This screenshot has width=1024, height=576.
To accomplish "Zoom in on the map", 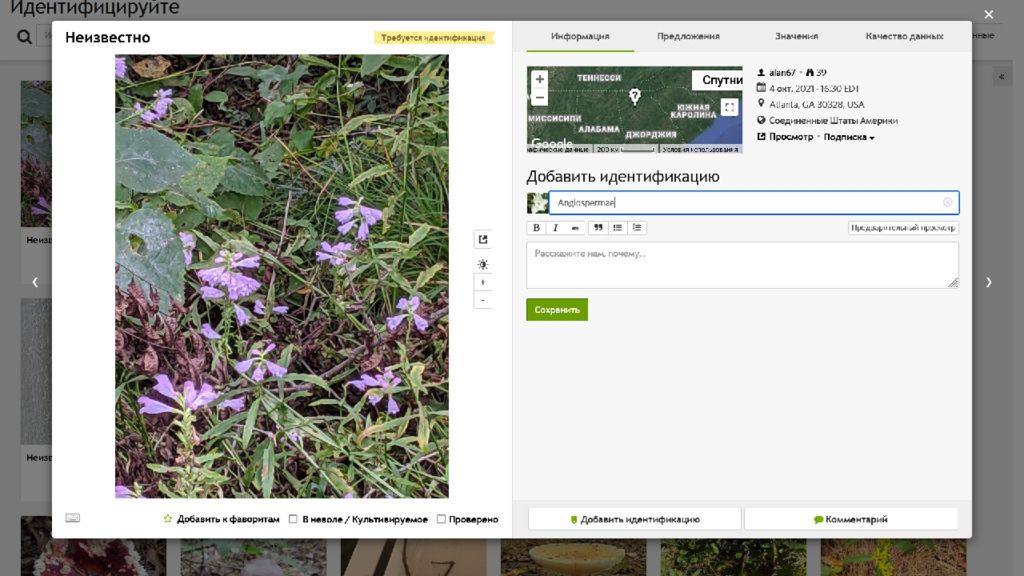I will [539, 79].
